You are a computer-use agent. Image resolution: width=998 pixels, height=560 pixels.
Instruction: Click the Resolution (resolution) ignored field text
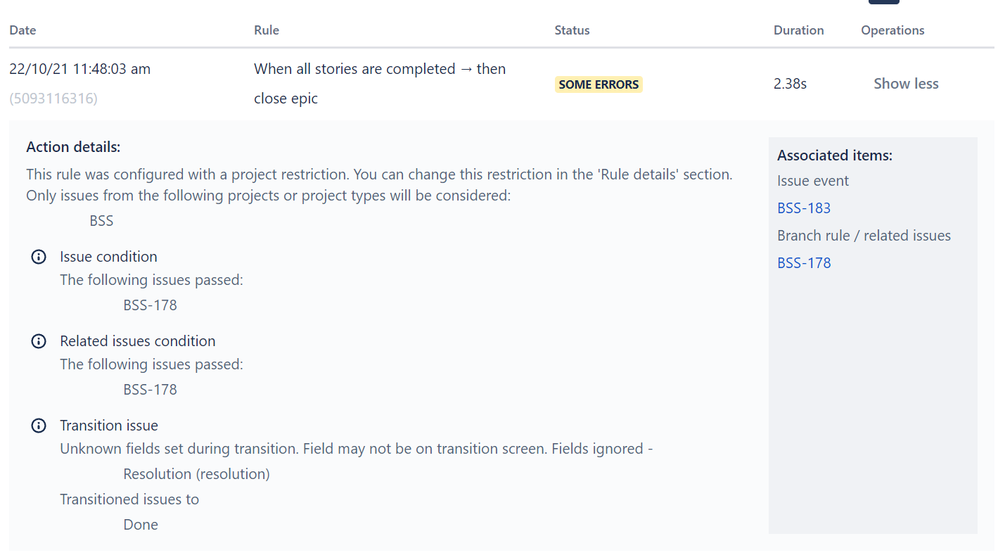point(196,474)
